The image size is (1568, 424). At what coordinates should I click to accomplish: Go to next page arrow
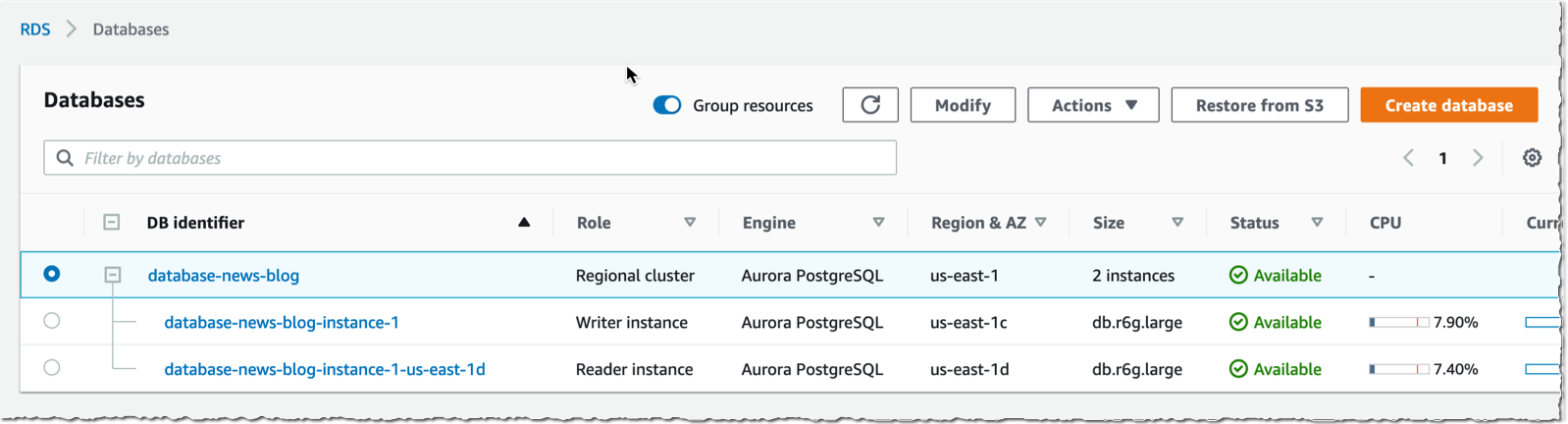point(1478,158)
